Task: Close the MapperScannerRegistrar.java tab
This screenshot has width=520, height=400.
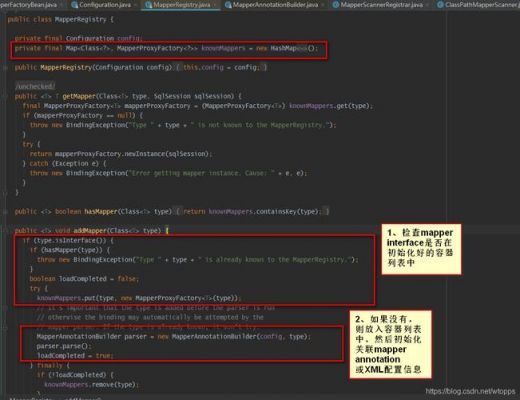Action: (428, 5)
